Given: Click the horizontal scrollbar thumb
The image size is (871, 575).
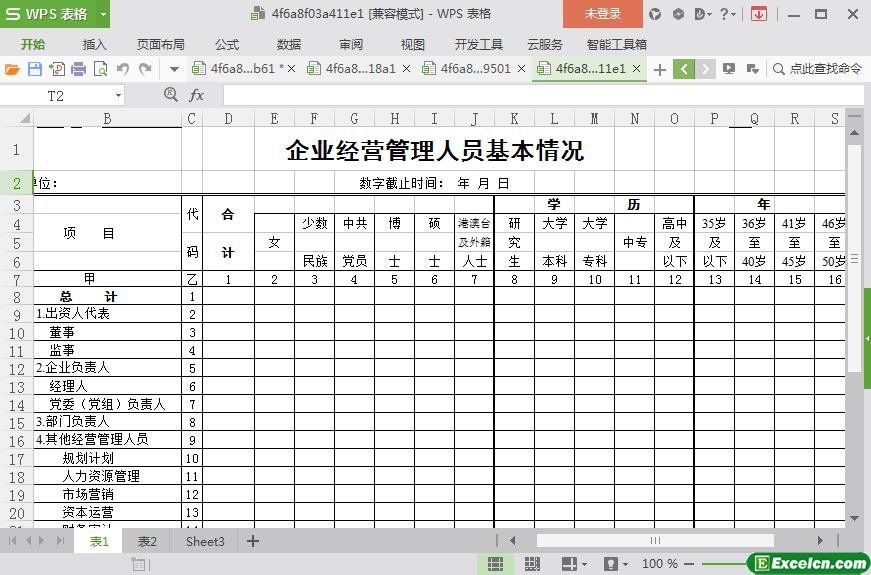Looking at the screenshot, I should tap(655, 541).
